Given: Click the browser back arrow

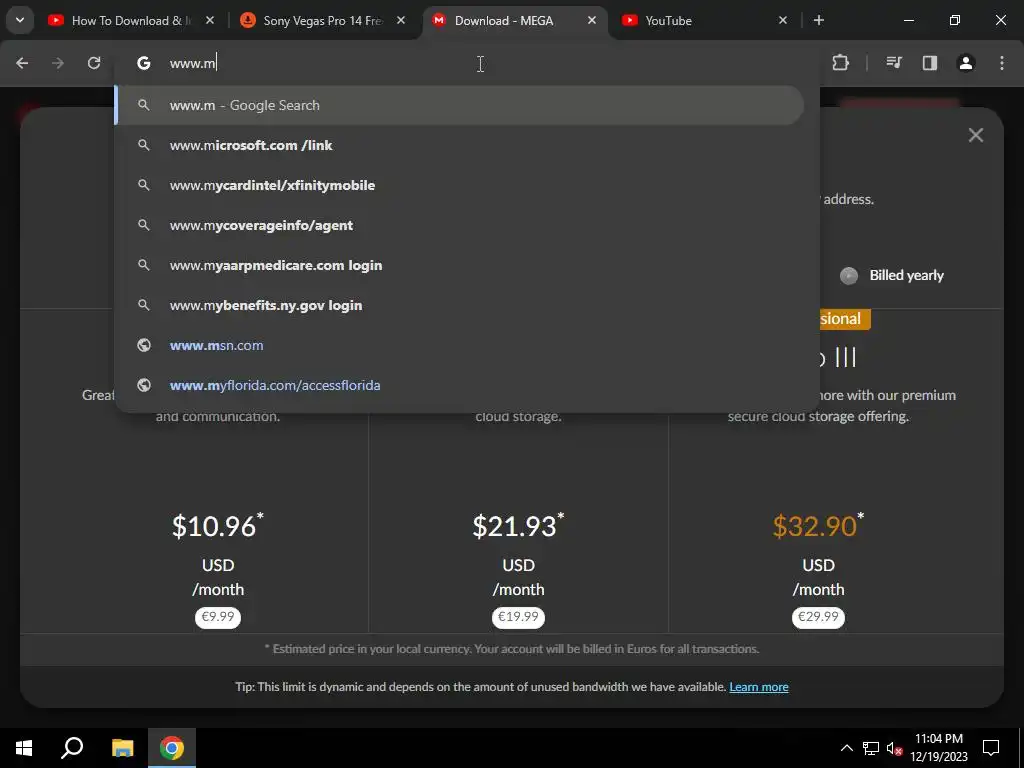Looking at the screenshot, I should pyautogui.click(x=22, y=63).
